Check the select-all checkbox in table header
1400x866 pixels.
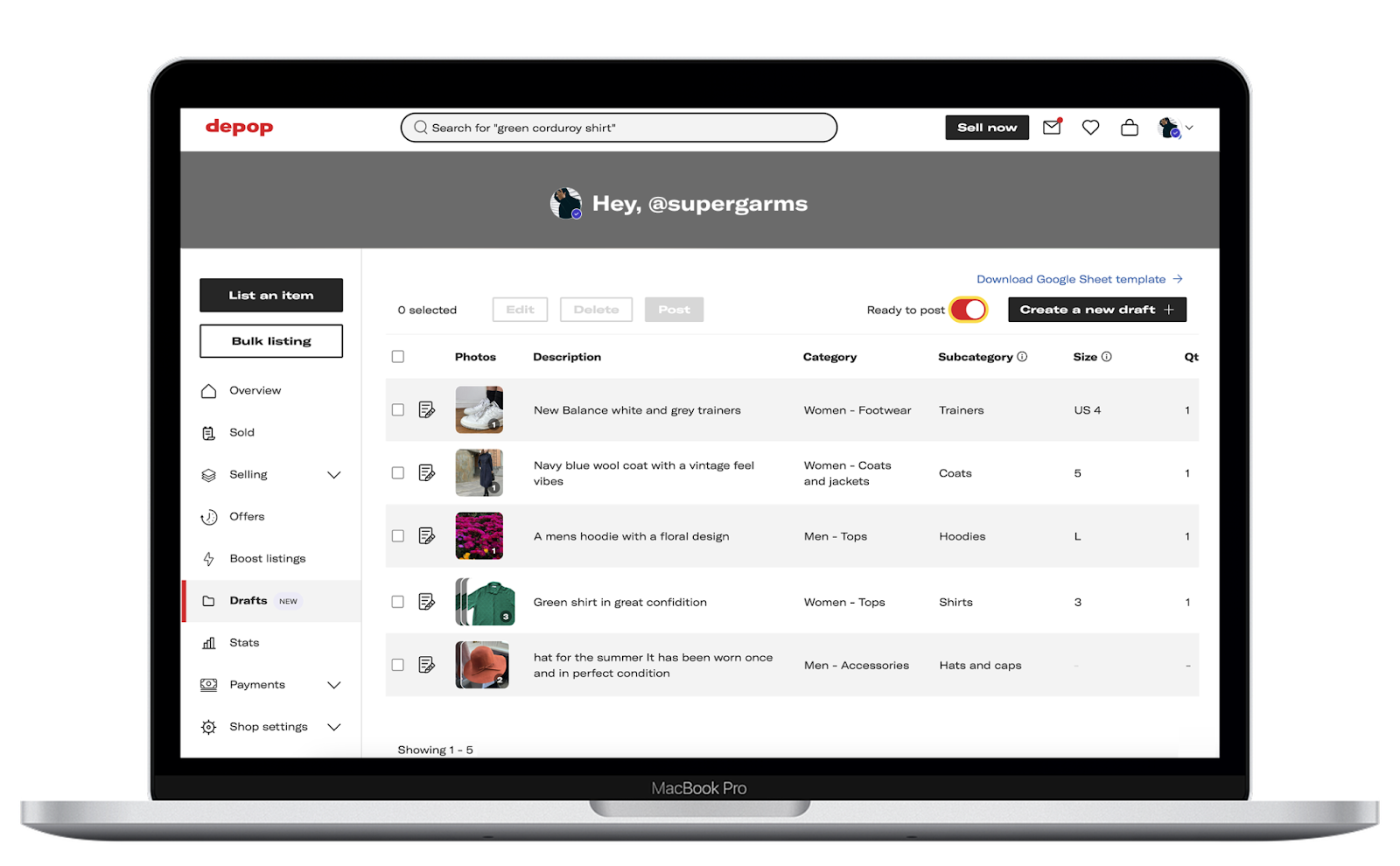398,357
